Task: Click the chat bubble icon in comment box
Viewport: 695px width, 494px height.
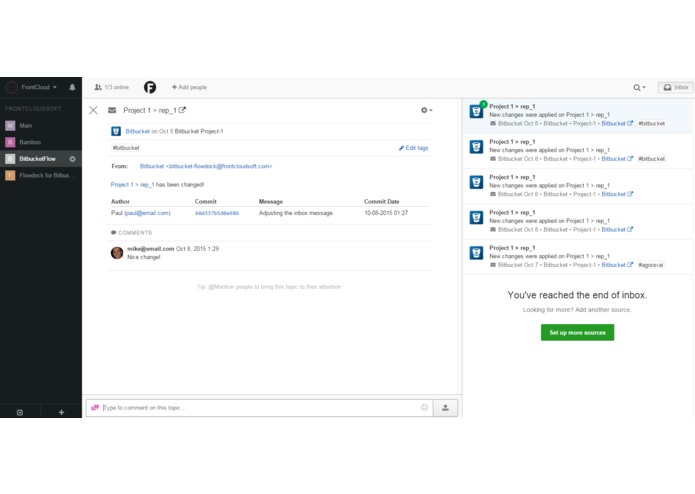Action: tap(95, 408)
